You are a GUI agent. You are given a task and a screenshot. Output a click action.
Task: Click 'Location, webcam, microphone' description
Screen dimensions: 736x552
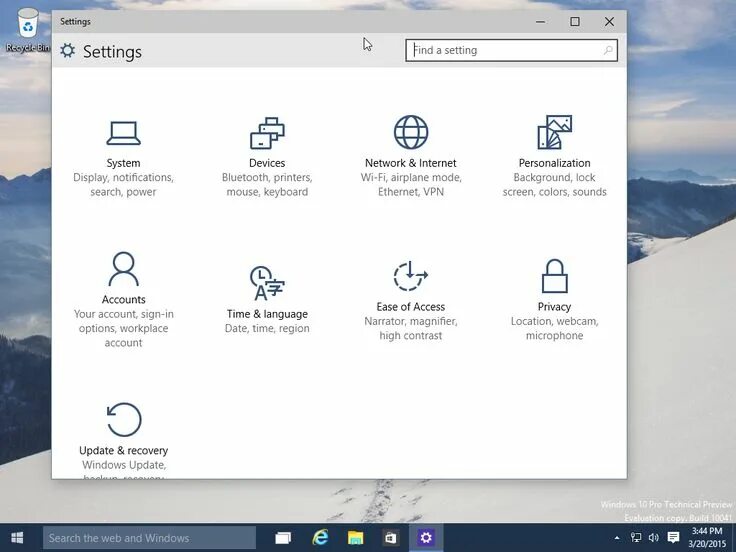click(554, 328)
